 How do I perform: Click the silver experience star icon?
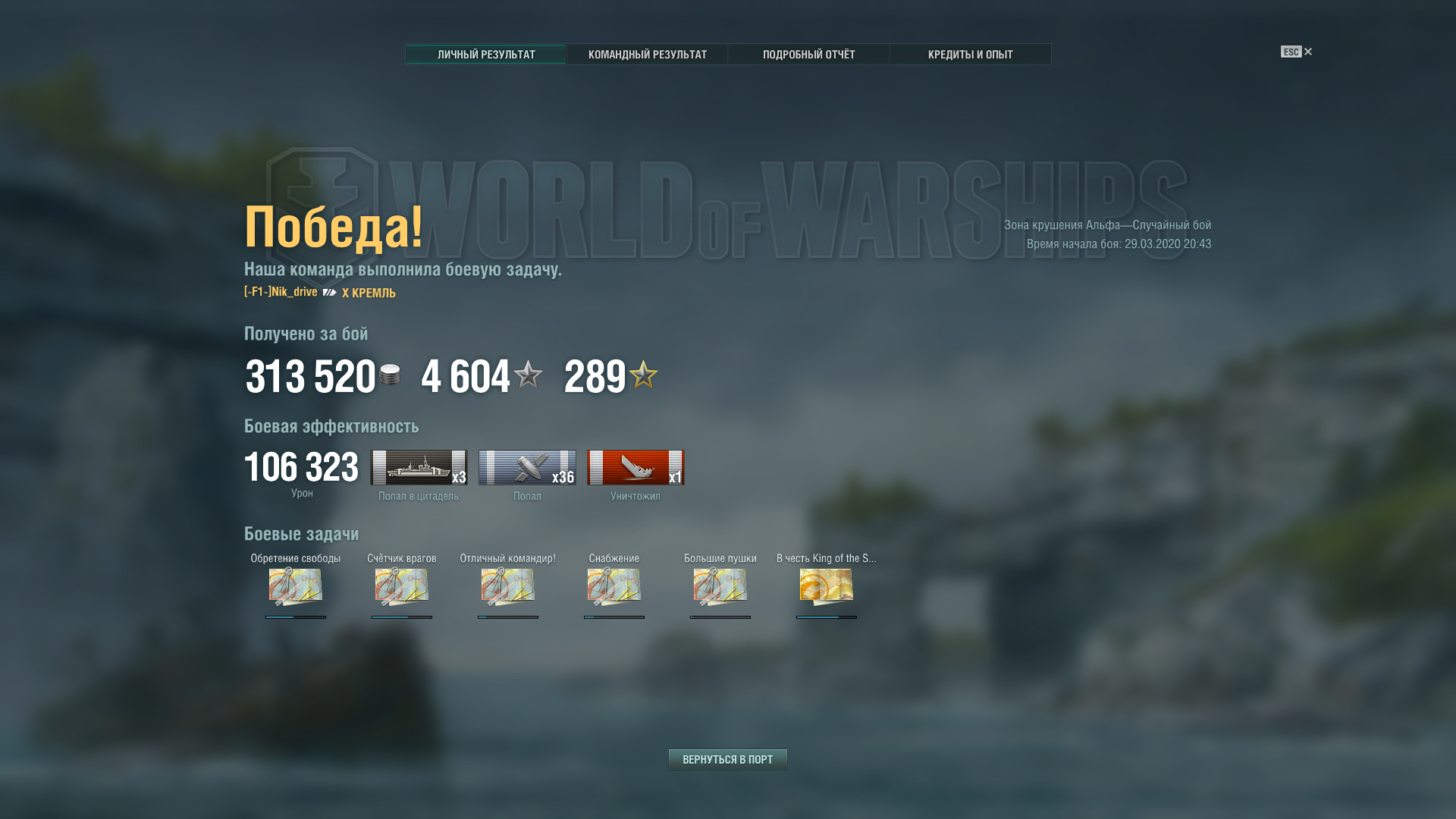pos(528,374)
